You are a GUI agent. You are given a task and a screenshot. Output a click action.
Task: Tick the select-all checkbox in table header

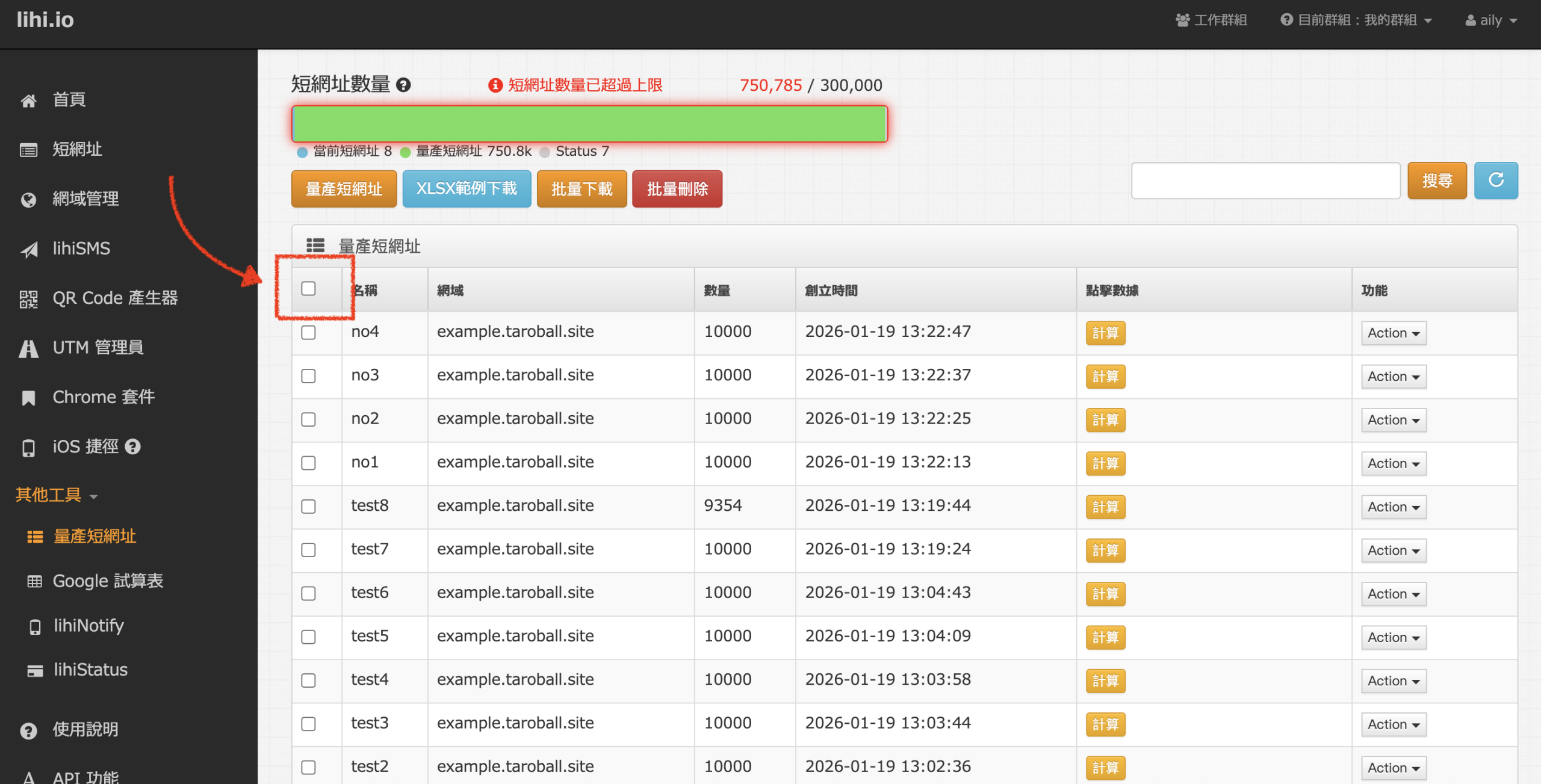pos(308,289)
